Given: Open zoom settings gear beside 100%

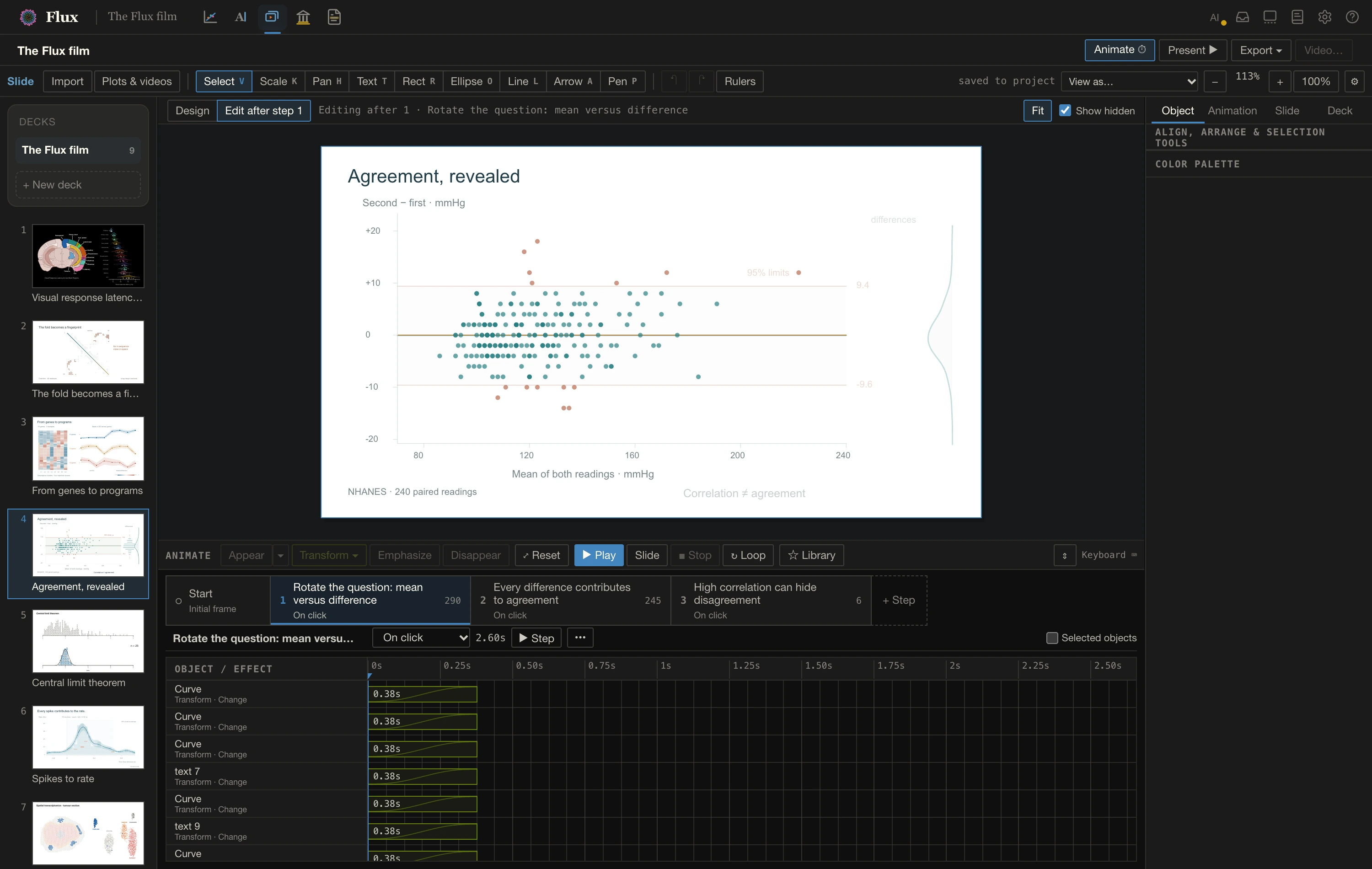Looking at the screenshot, I should click(x=1354, y=81).
